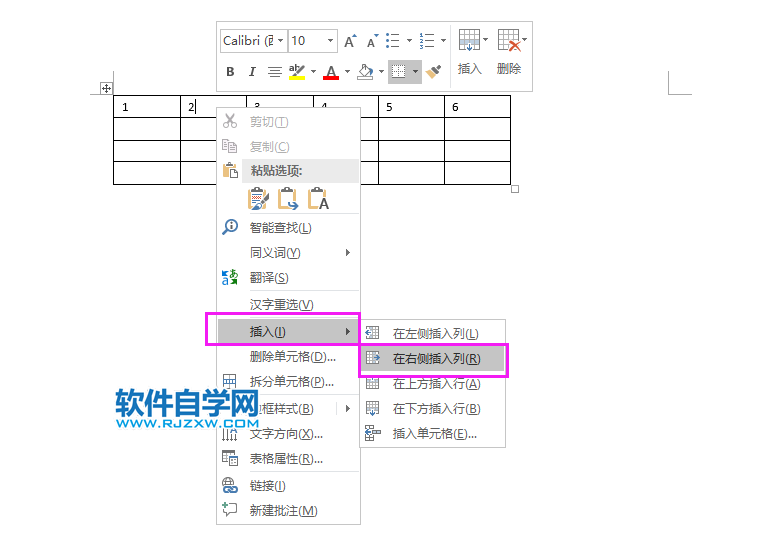Viewport: 782px width, 541px height.
Task: Choose 在上方插入行(A) from submenu
Action: (433, 383)
